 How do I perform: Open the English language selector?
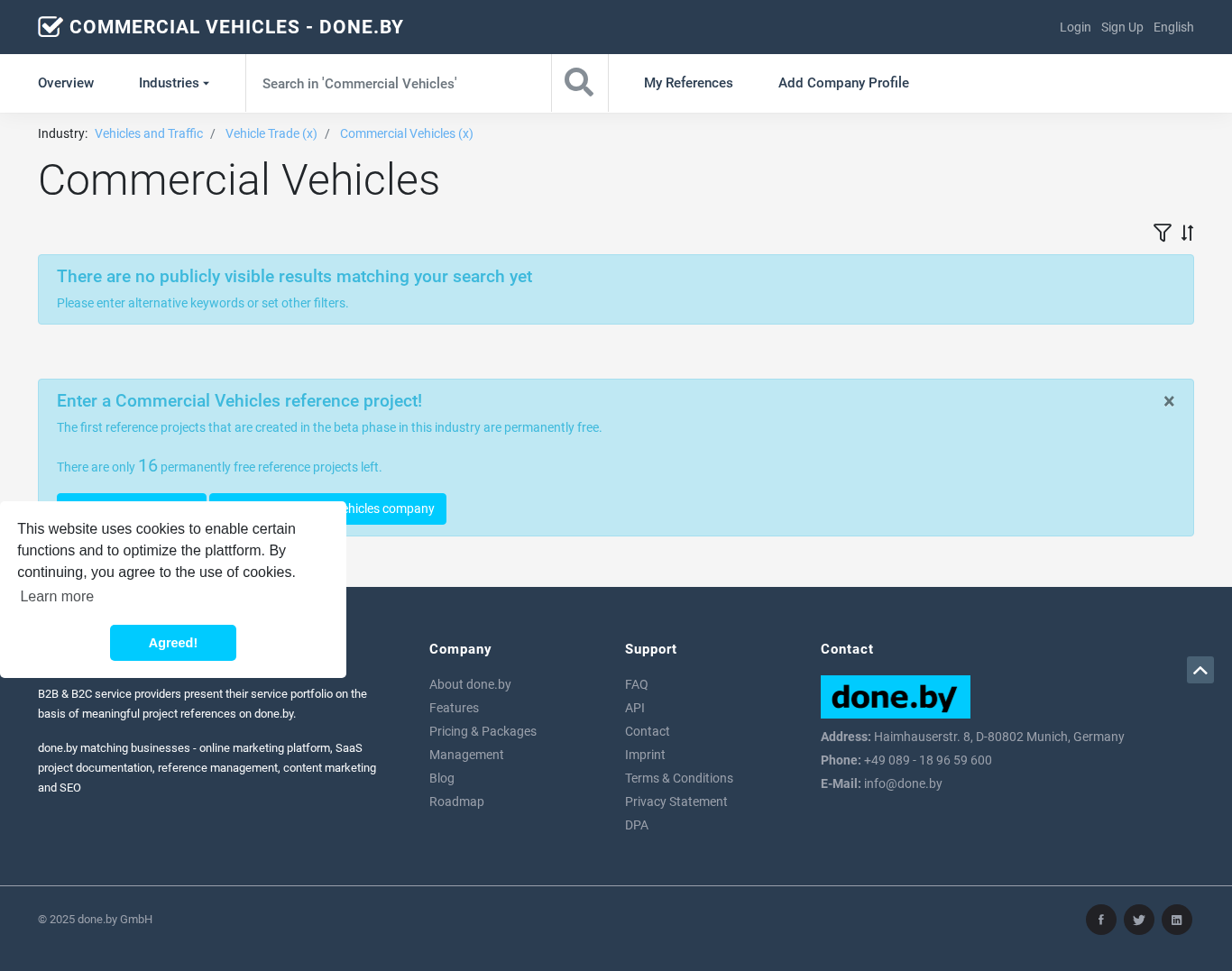pos(1173,27)
